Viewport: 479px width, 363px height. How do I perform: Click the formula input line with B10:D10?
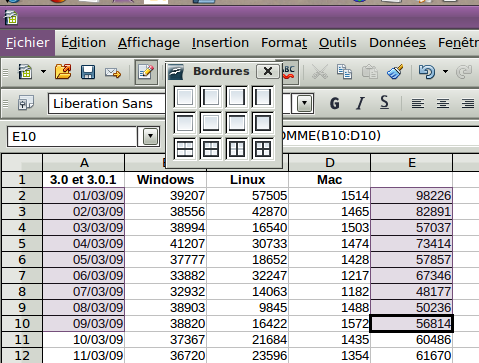tap(380, 136)
